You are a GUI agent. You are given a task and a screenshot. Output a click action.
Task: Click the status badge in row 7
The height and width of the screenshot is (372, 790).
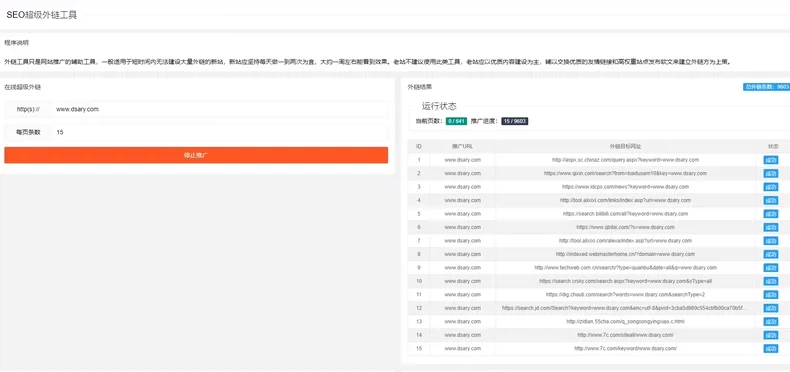pos(771,241)
